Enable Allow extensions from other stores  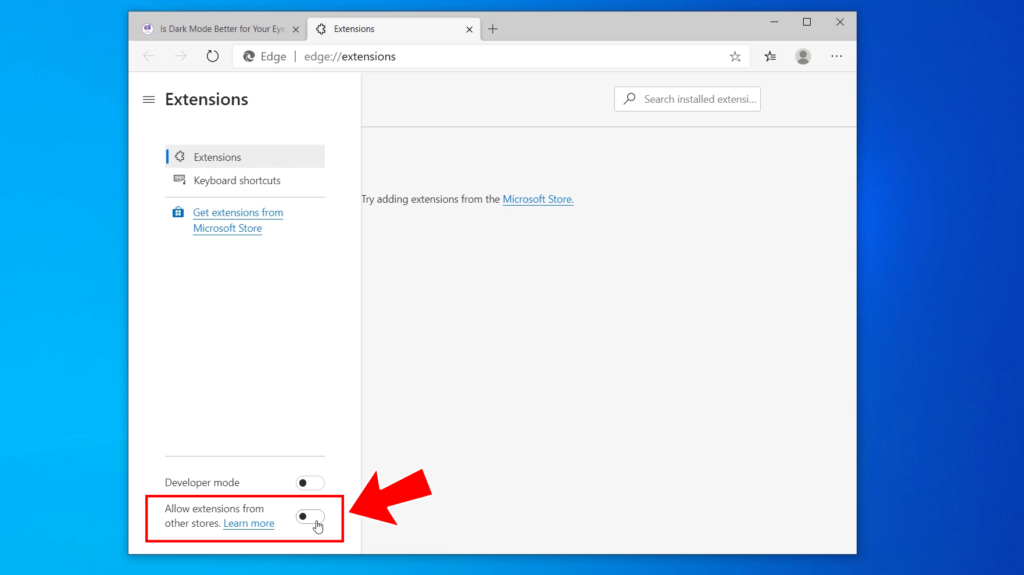pyautogui.click(x=310, y=516)
